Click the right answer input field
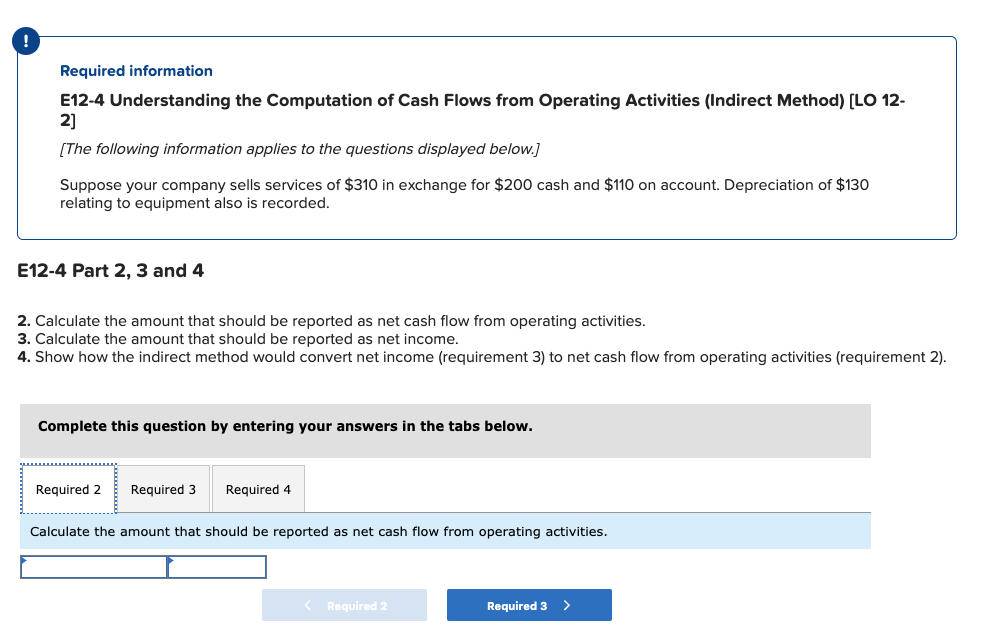This screenshot has width=989, height=644. (x=215, y=567)
